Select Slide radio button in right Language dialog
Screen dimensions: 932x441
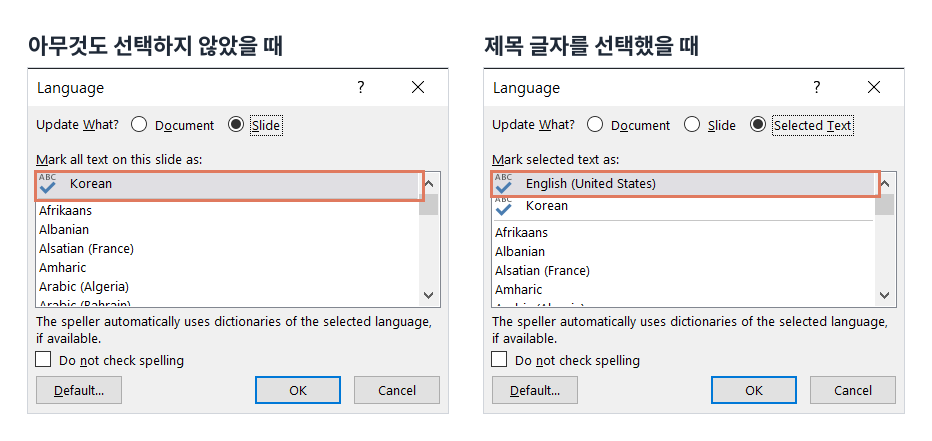tap(691, 125)
